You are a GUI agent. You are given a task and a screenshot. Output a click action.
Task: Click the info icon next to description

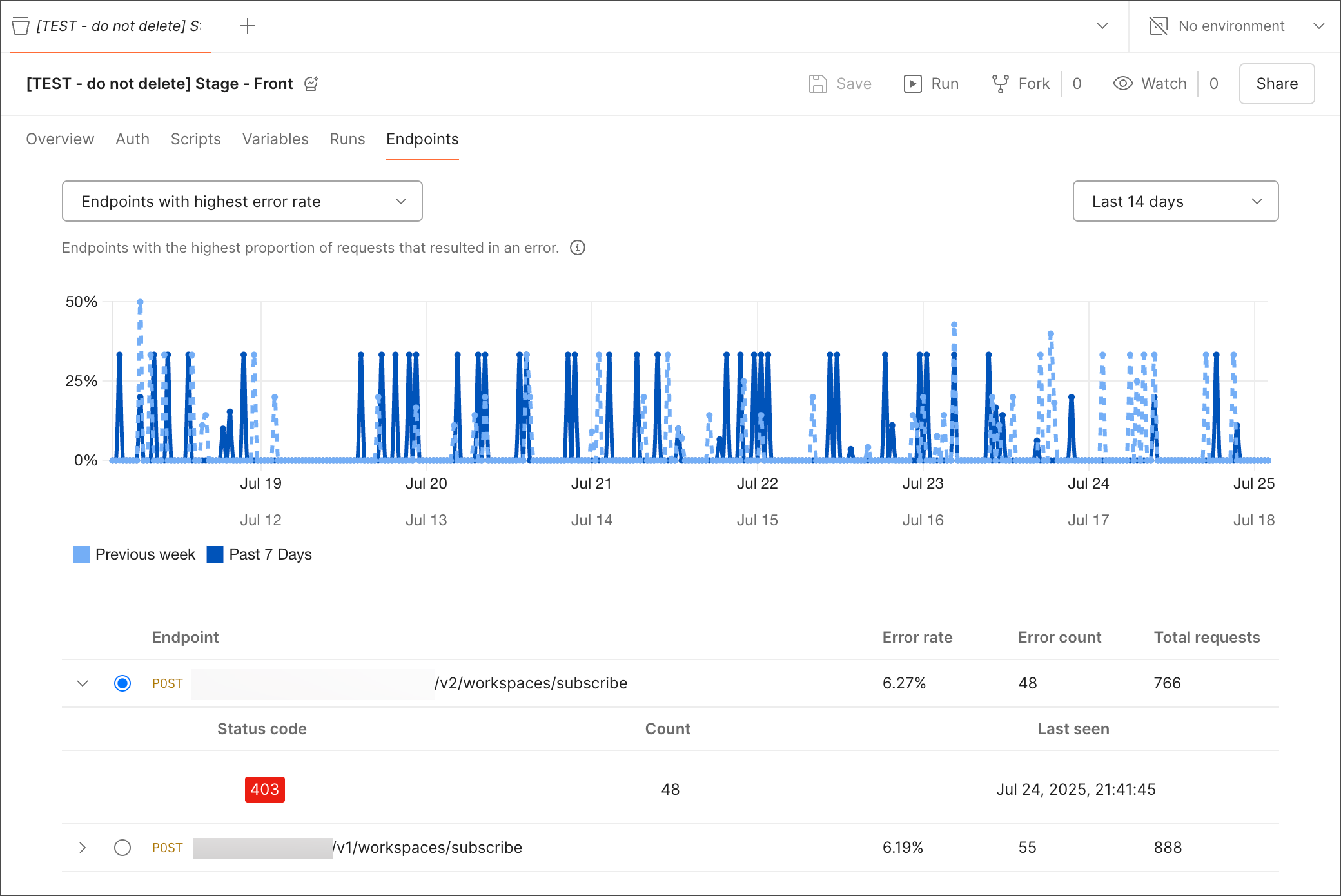[578, 248]
